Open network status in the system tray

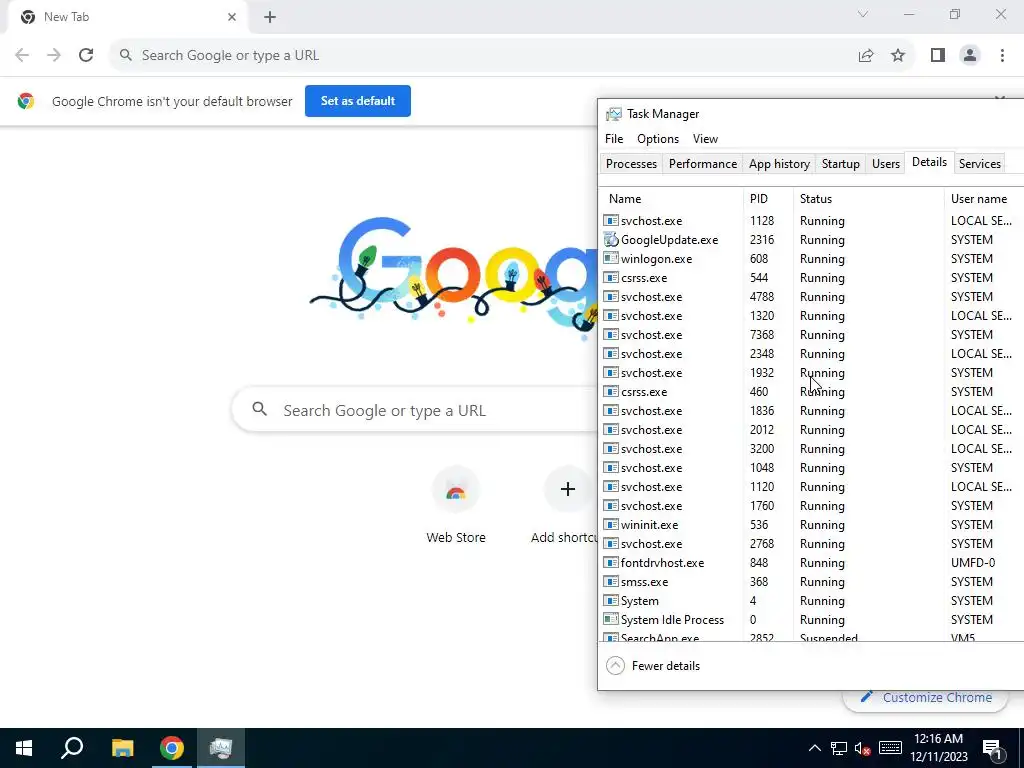click(839, 748)
